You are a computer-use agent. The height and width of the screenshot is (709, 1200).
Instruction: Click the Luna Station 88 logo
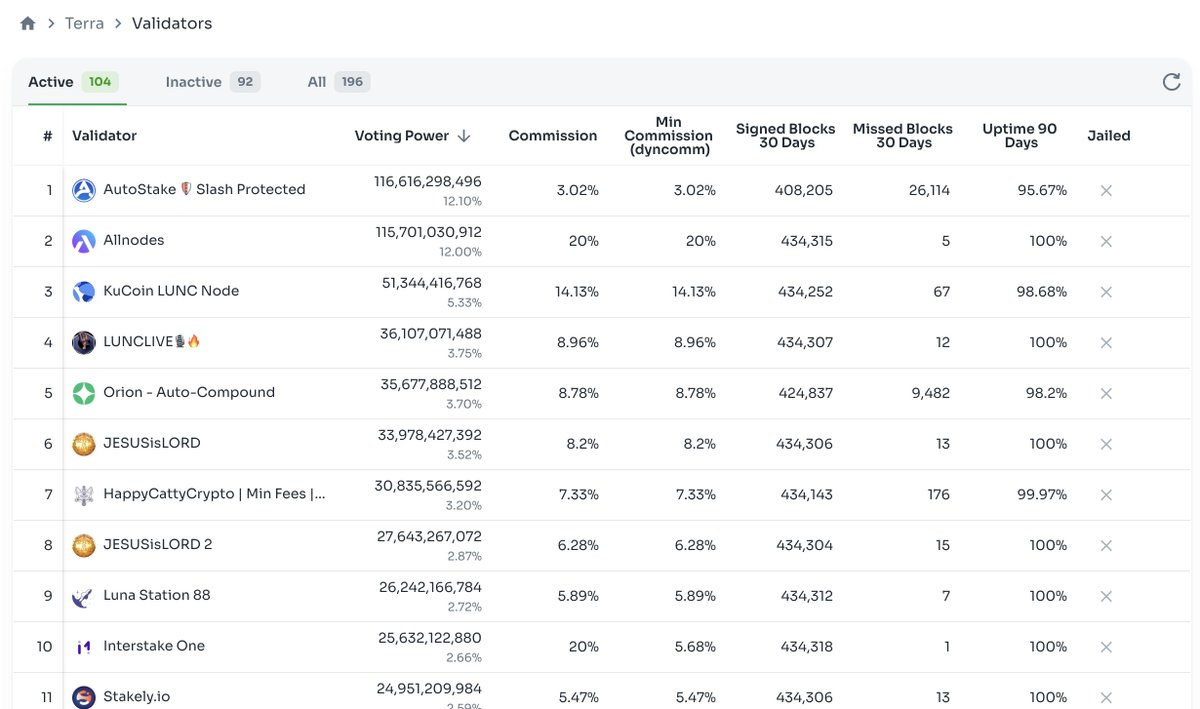(x=83, y=595)
